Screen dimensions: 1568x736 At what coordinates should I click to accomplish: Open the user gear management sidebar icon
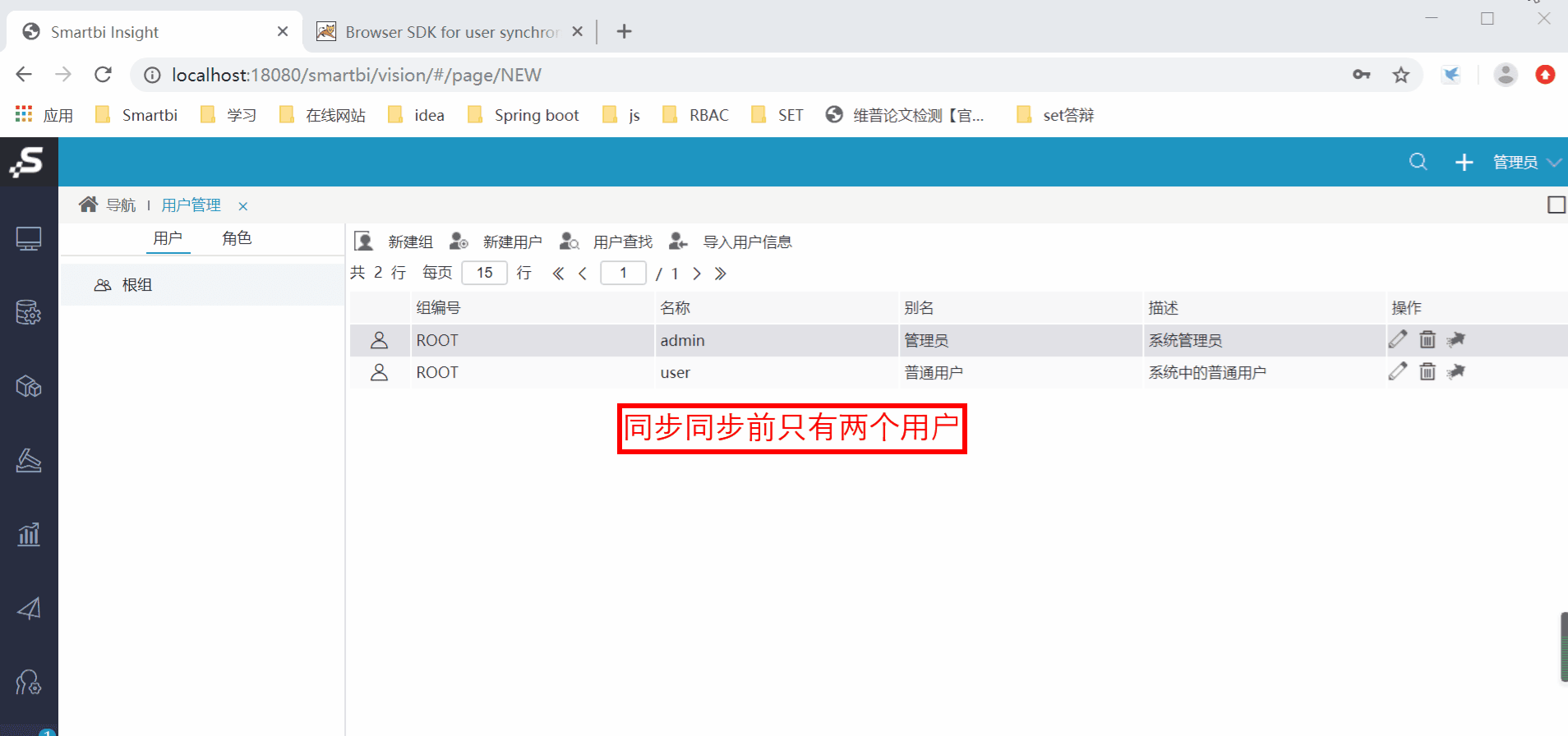(29, 683)
